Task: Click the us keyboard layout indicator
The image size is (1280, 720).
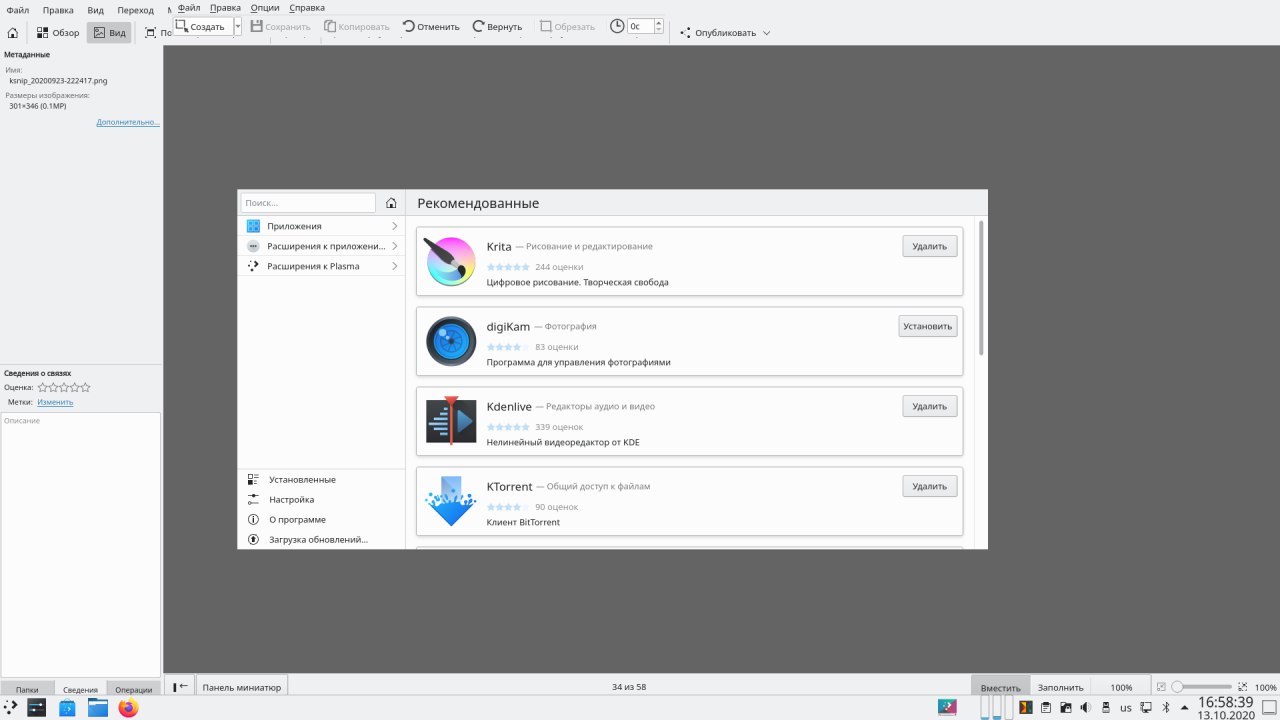Action: [x=1126, y=708]
